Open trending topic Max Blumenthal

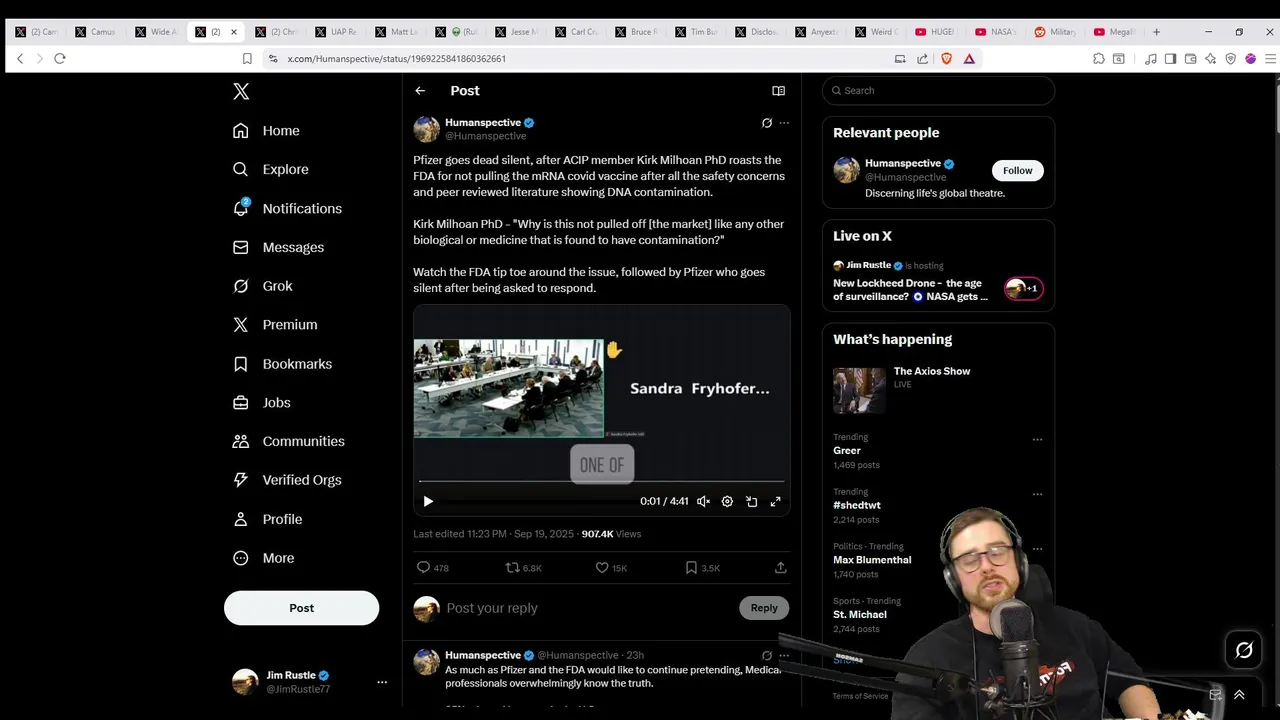click(x=872, y=560)
